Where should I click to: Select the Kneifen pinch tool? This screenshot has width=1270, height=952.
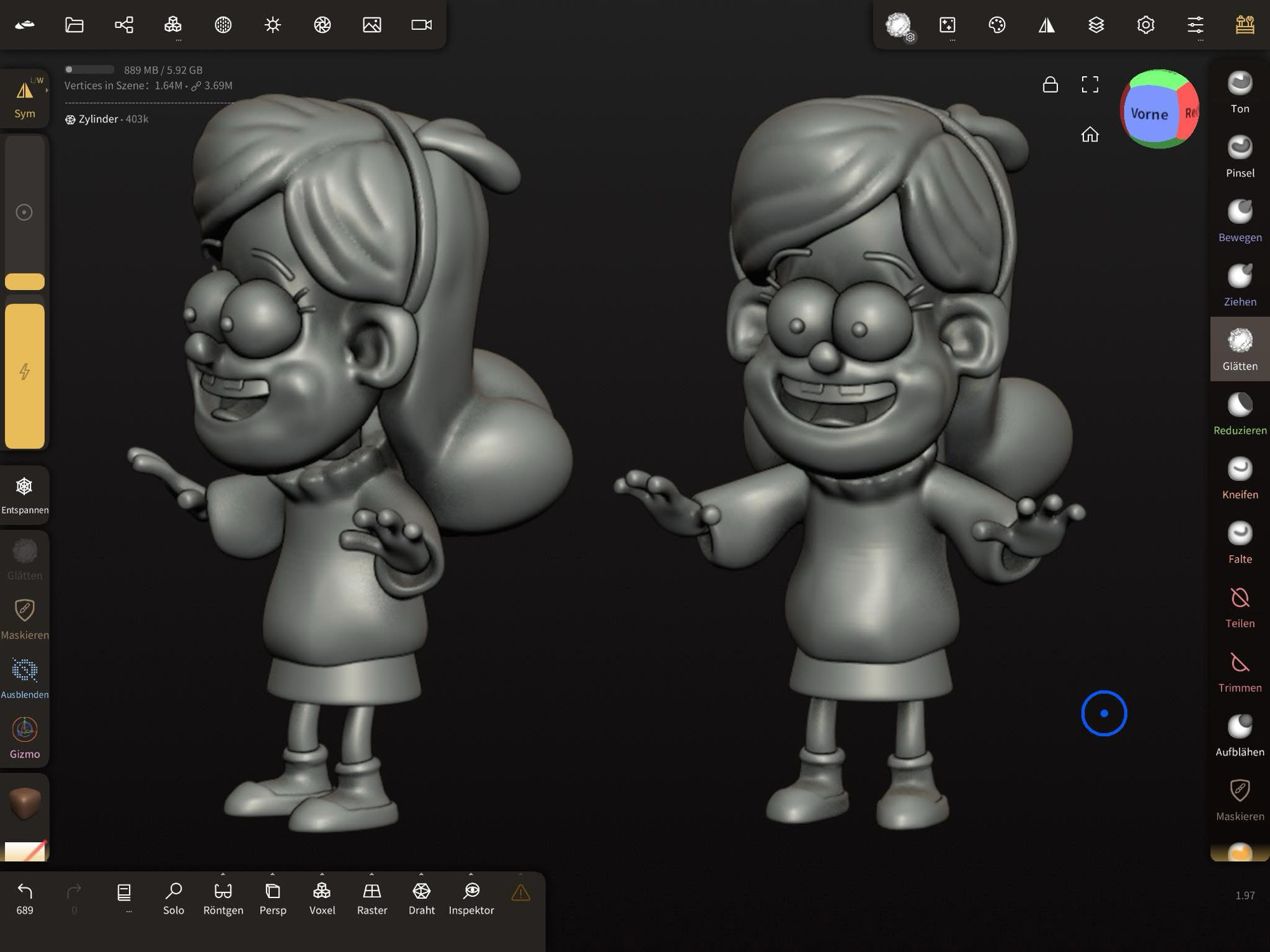(x=1240, y=478)
